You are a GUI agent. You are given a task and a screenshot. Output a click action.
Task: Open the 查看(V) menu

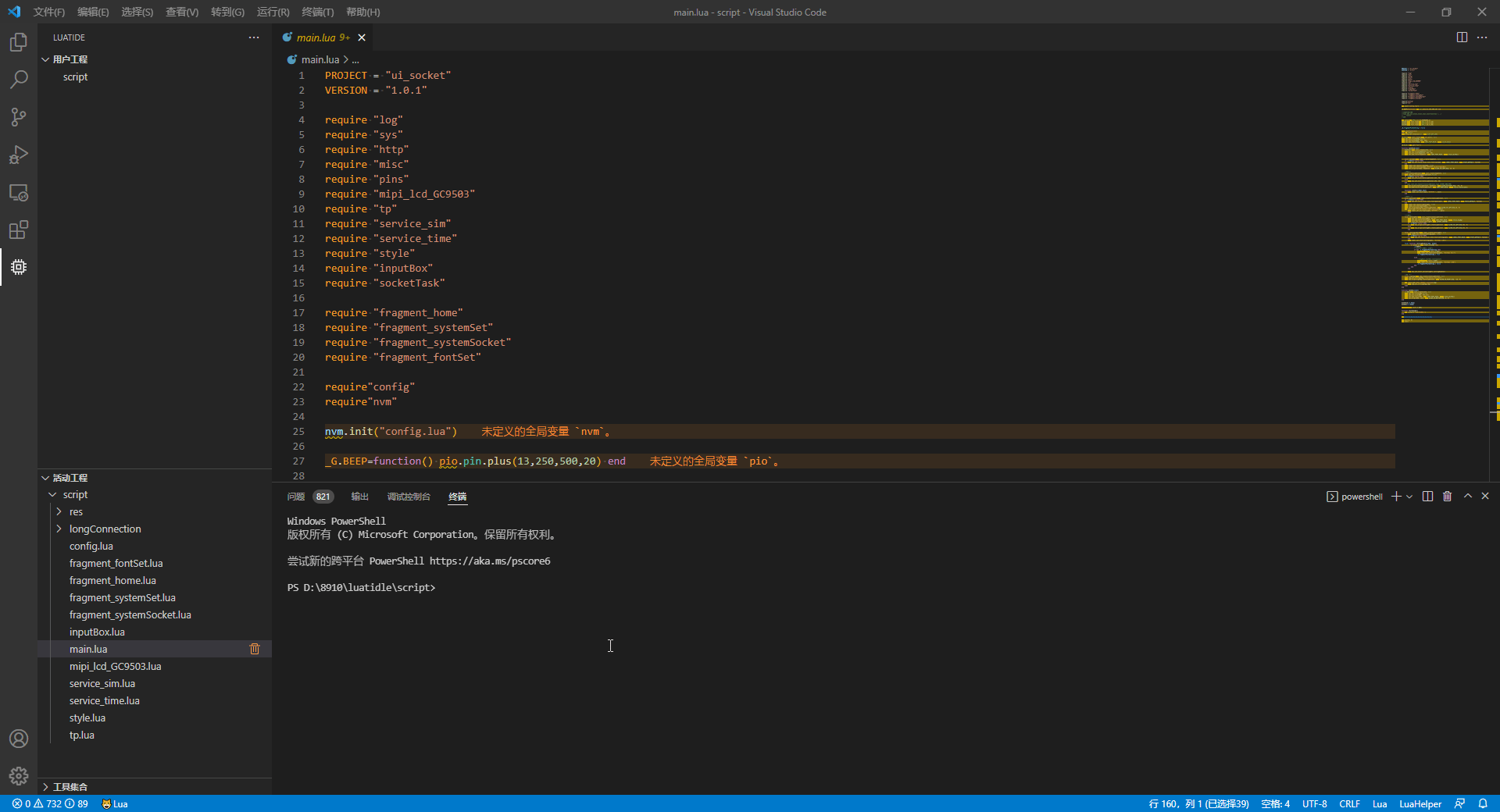tap(182, 12)
